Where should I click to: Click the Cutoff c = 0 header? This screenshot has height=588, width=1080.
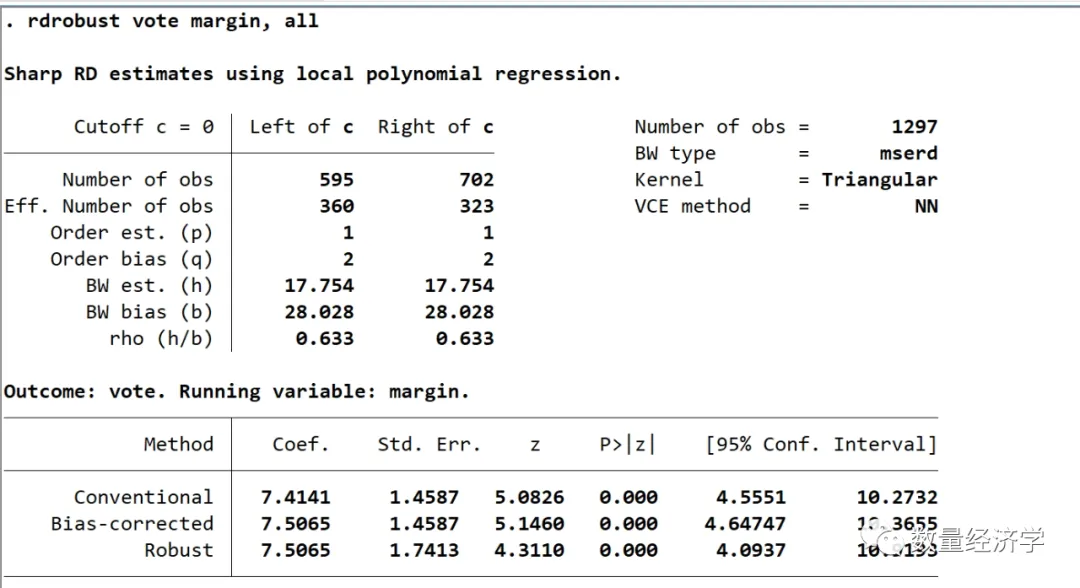pyautogui.click(x=143, y=127)
